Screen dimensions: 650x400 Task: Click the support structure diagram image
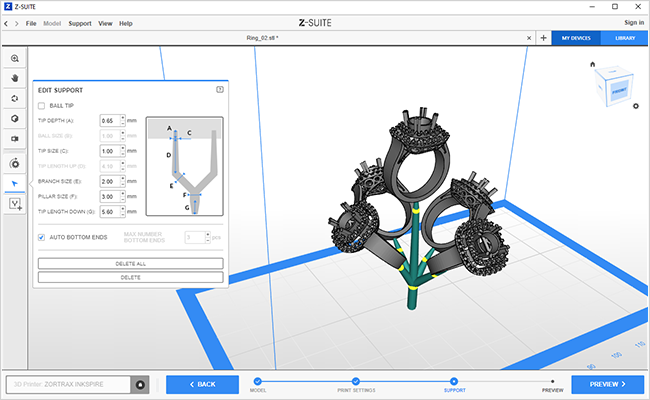click(184, 166)
